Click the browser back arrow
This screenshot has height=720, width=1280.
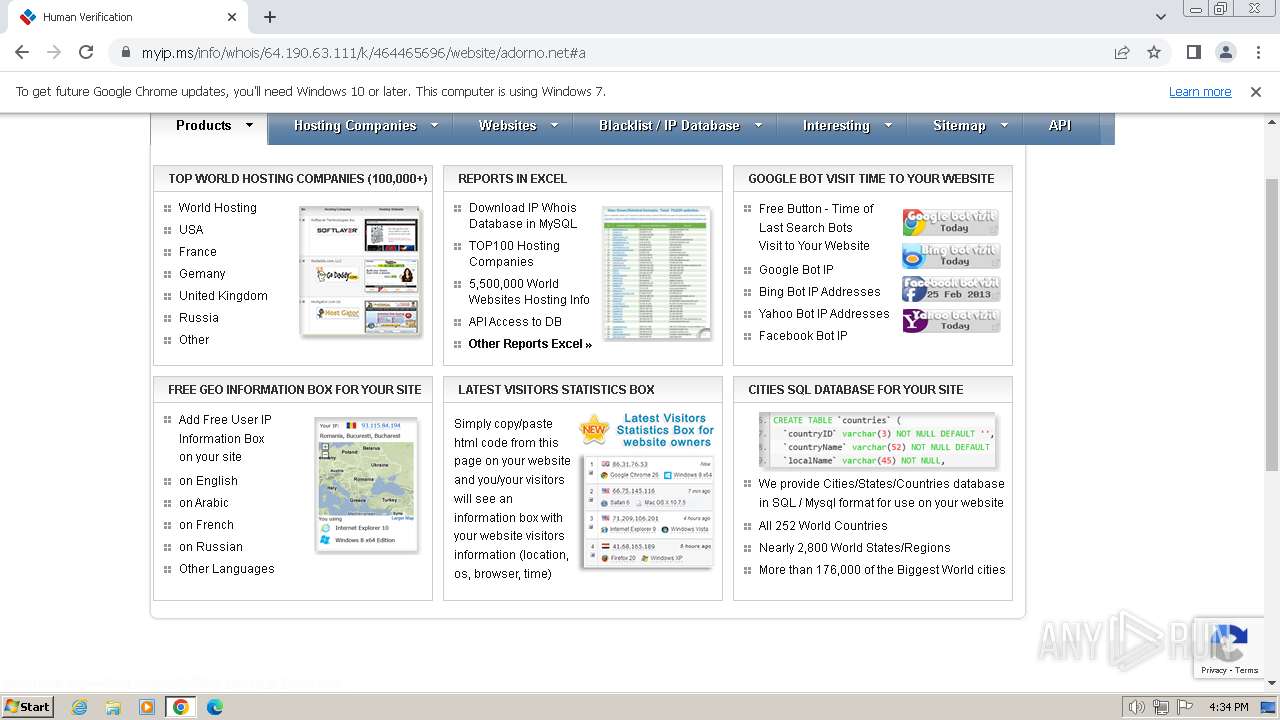point(22,52)
